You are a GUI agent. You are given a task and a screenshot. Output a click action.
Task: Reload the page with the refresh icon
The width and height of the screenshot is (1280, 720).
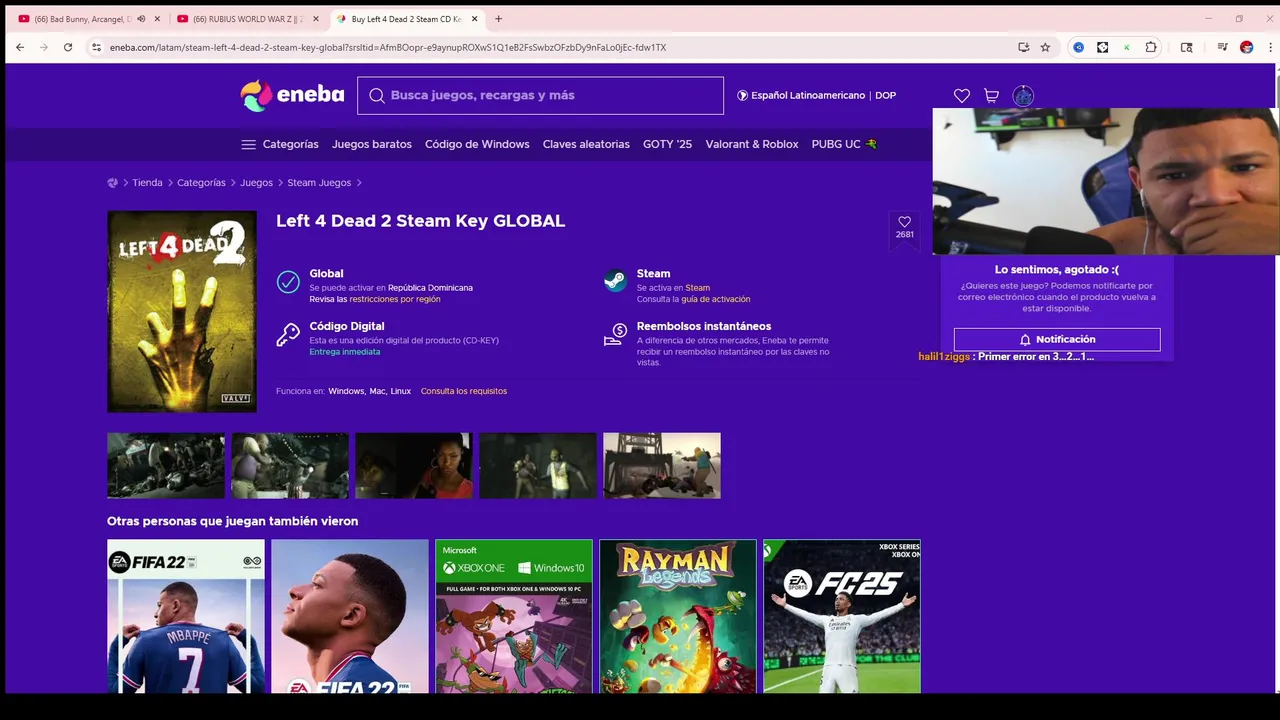point(68,47)
